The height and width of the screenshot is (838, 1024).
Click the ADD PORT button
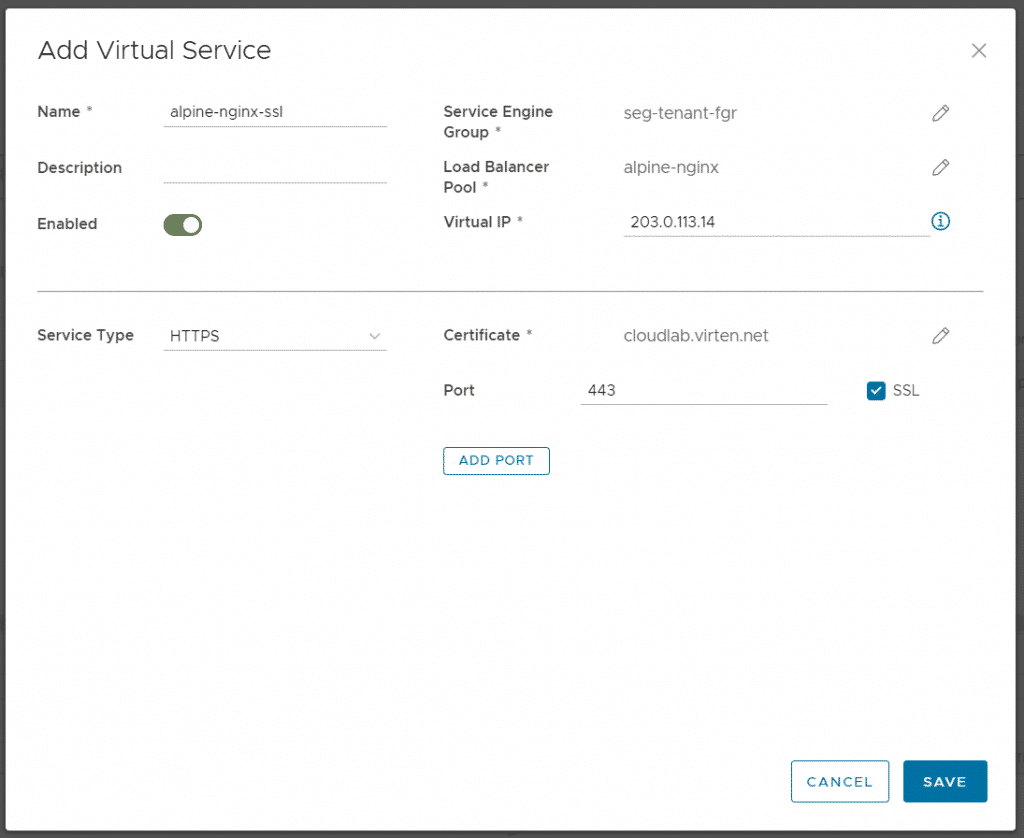(496, 460)
